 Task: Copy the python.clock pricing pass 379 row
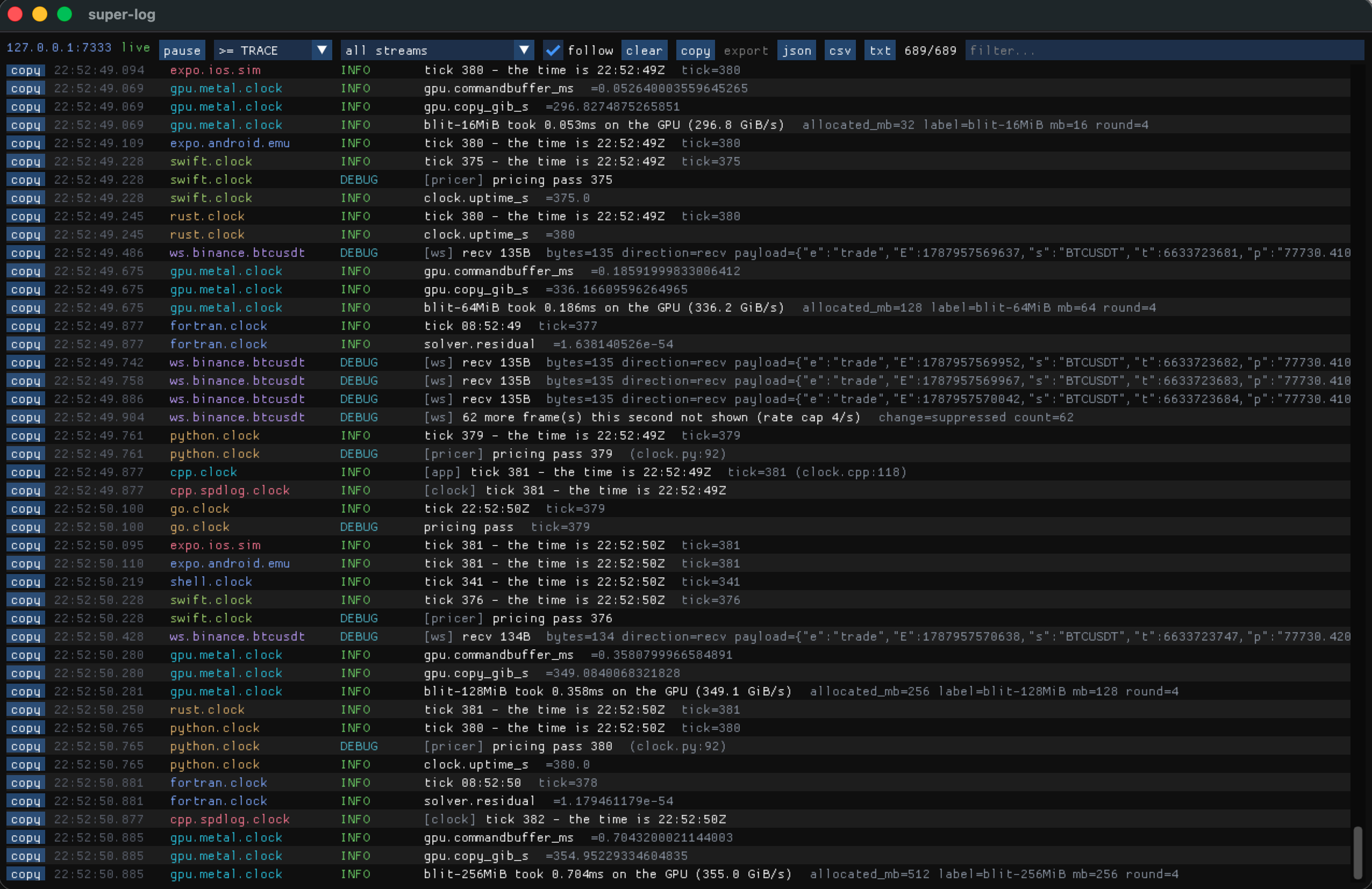pyautogui.click(x=25, y=454)
